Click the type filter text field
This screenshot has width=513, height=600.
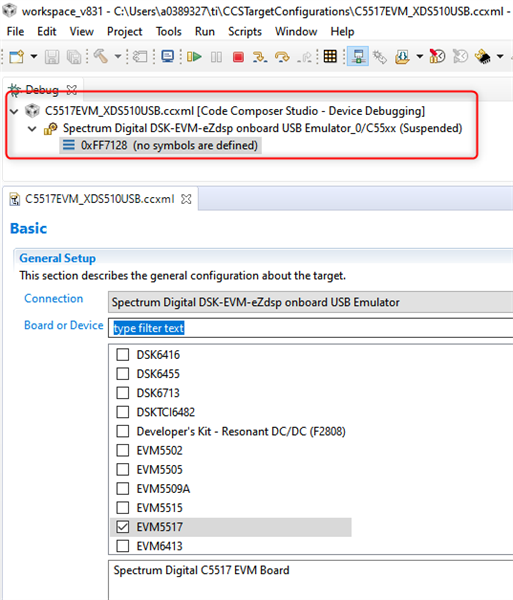(311, 328)
